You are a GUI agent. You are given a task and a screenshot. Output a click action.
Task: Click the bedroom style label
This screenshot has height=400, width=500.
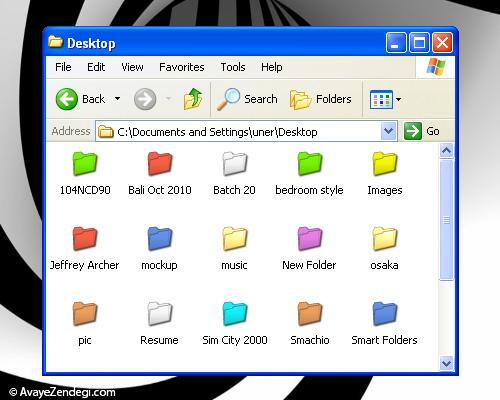[x=309, y=190]
